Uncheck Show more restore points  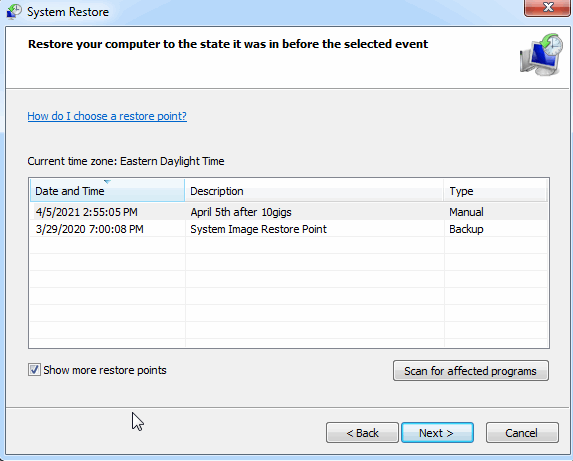[34, 370]
